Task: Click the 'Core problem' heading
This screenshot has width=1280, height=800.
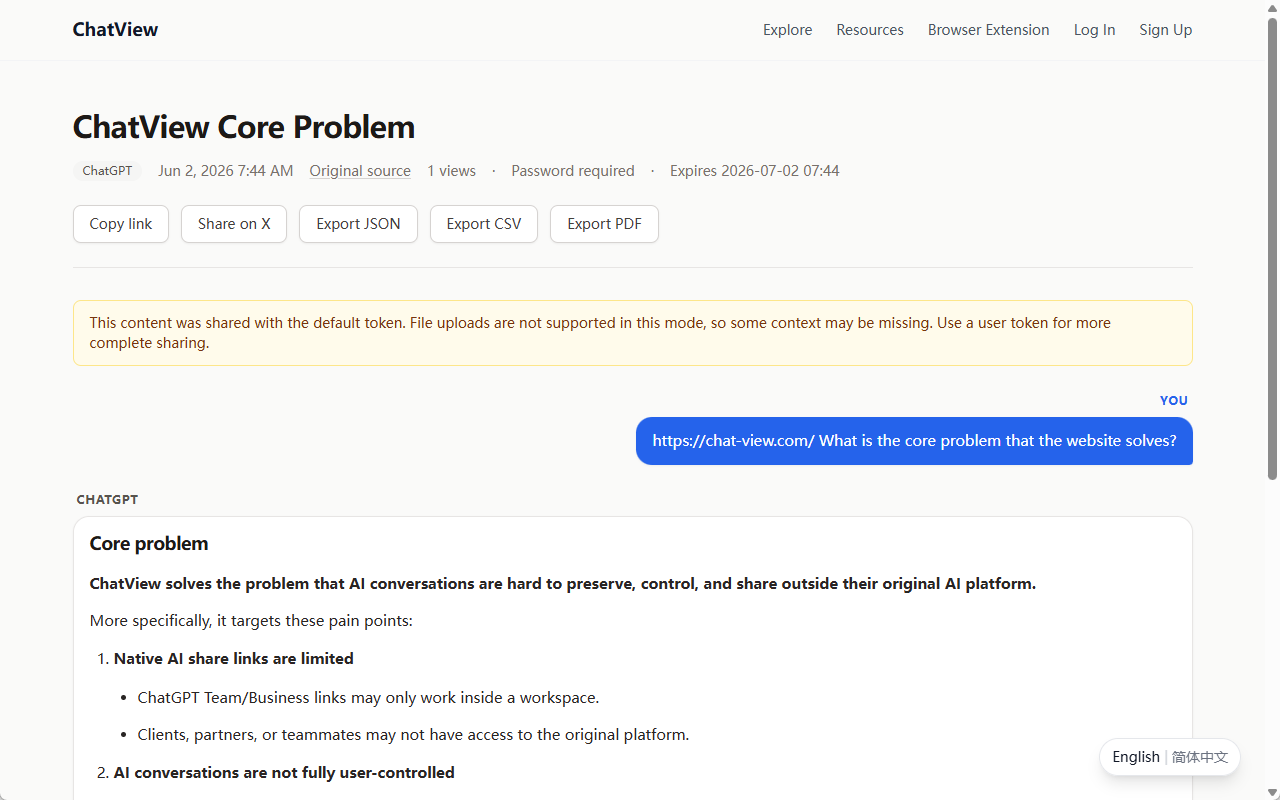Action: coord(149,544)
